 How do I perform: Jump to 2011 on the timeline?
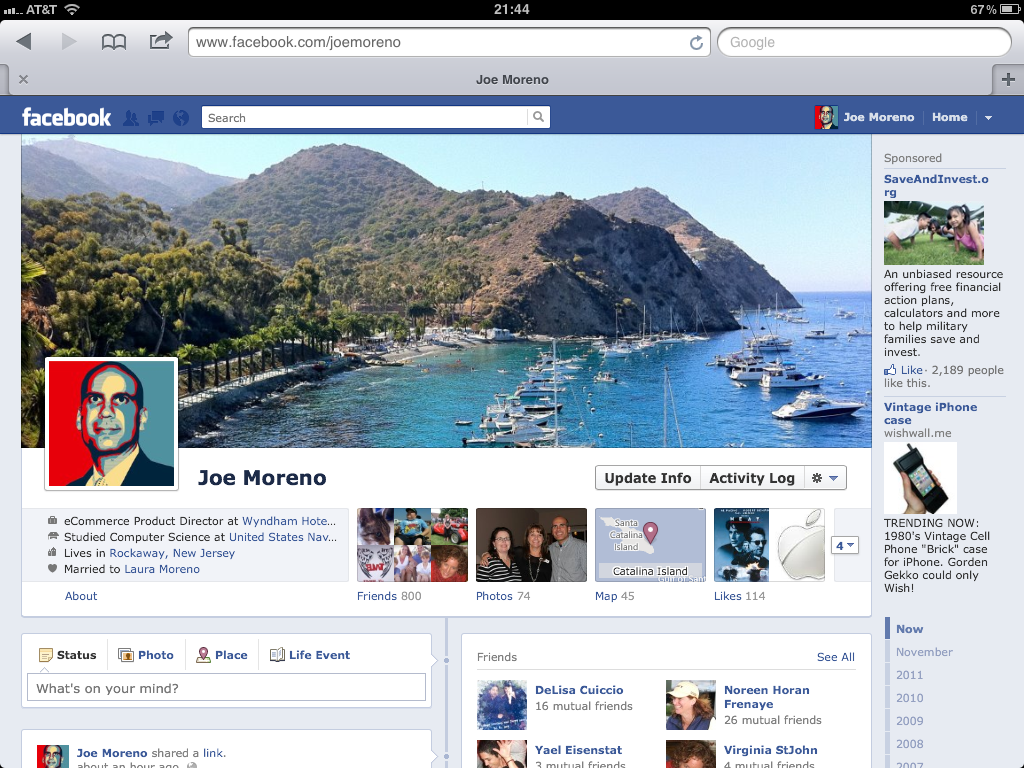click(x=909, y=675)
